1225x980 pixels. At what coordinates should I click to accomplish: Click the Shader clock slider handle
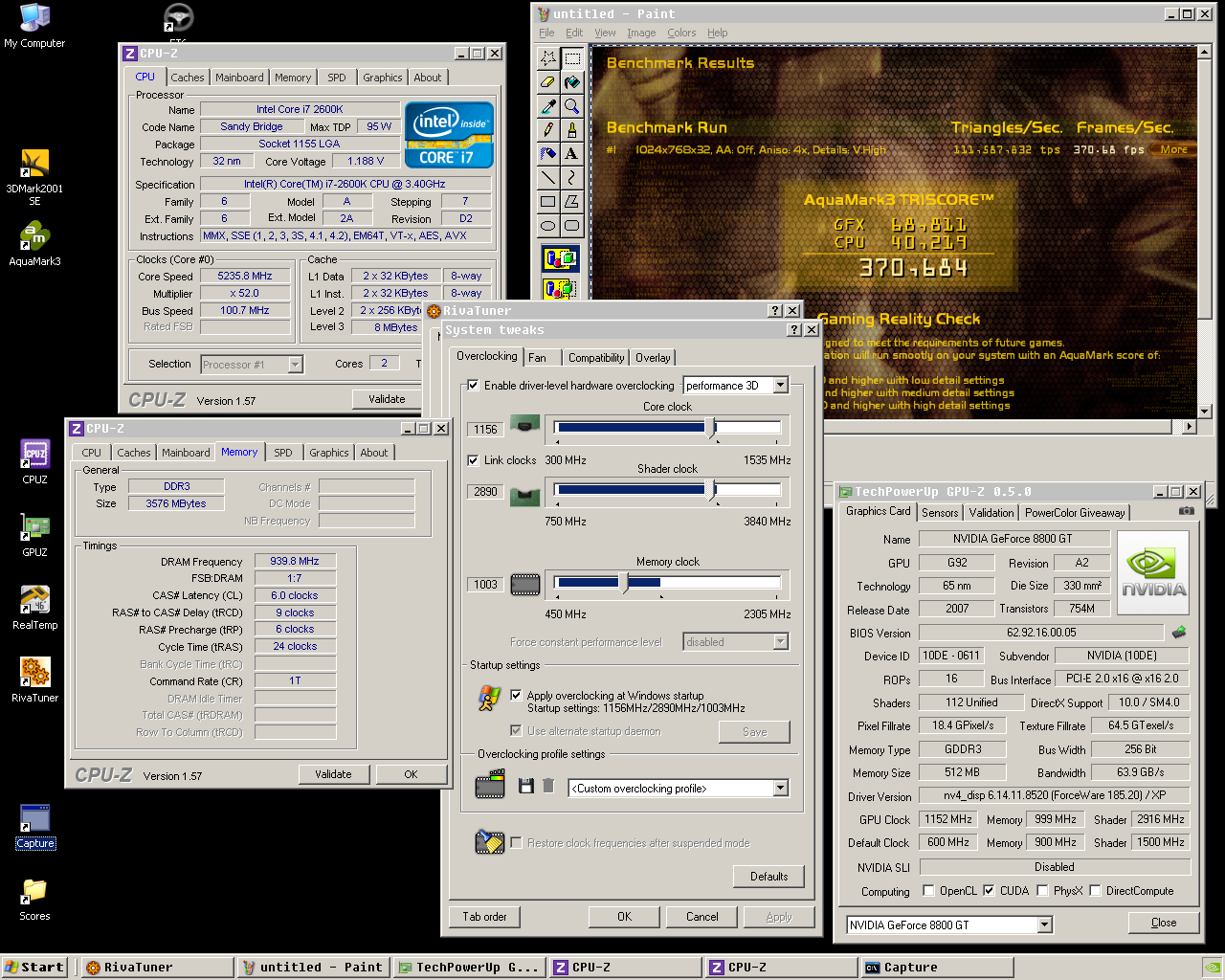pyautogui.click(x=711, y=491)
